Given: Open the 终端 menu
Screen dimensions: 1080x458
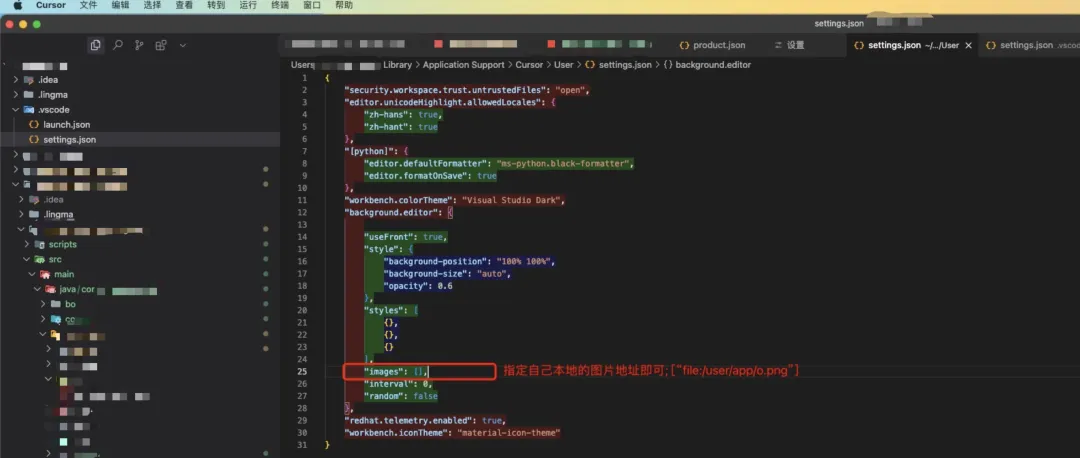Looking at the screenshot, I should tap(281, 5).
